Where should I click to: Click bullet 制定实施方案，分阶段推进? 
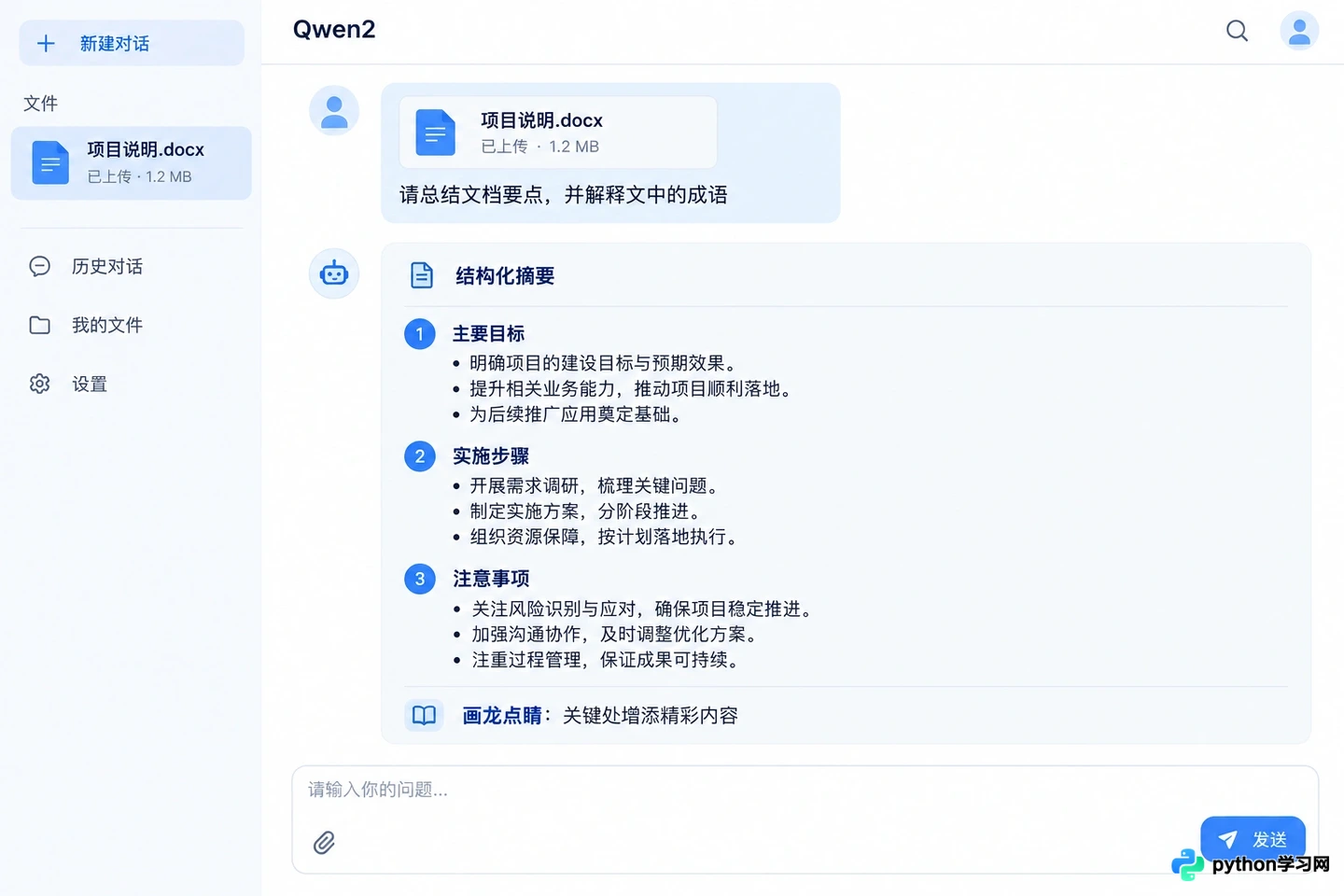point(585,511)
